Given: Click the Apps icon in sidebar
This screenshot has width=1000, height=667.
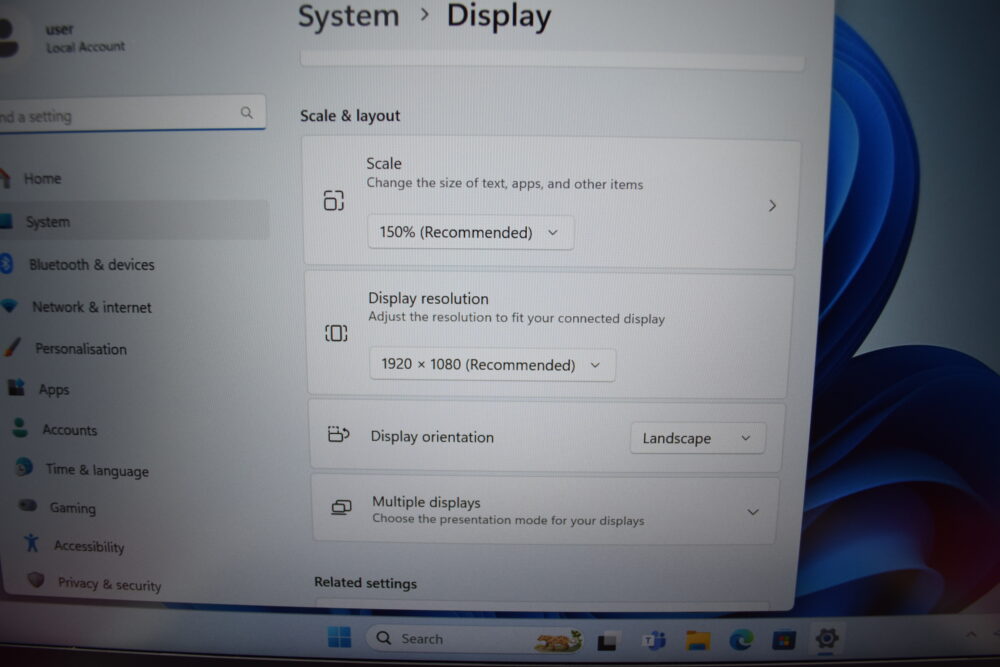Looking at the screenshot, I should 17,387.
